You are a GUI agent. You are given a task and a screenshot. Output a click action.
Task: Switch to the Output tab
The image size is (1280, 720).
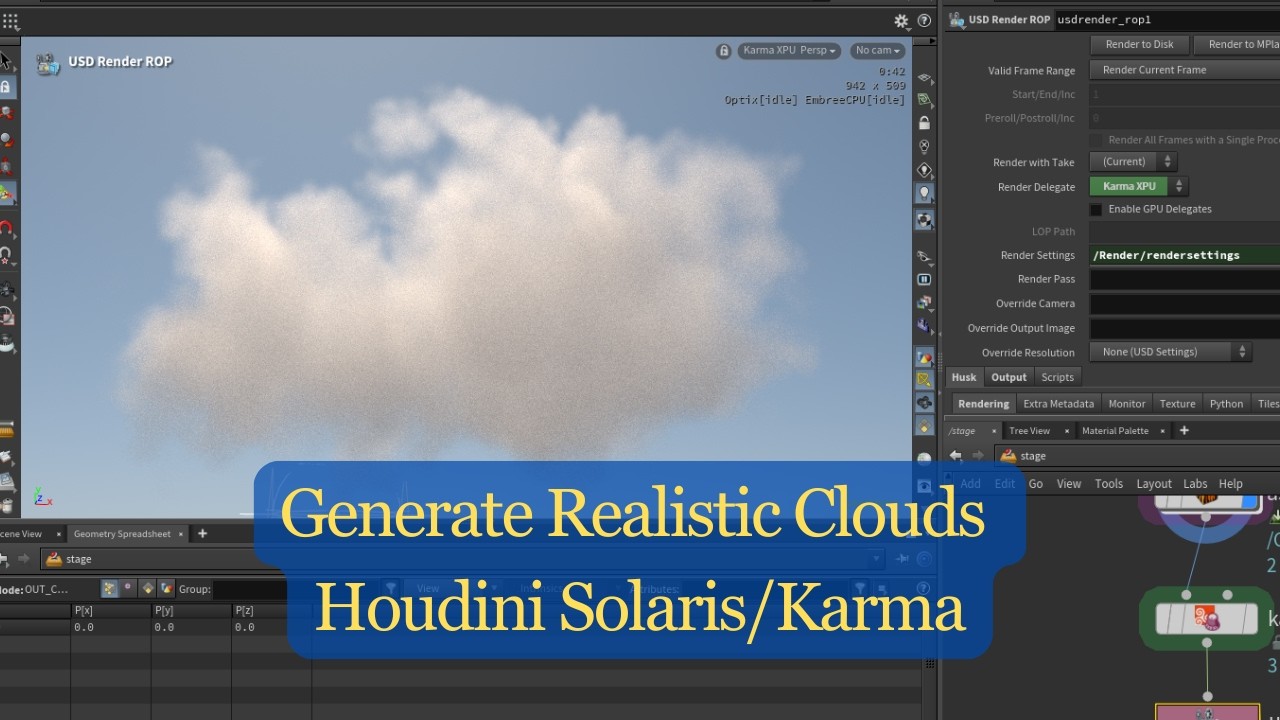click(1009, 377)
